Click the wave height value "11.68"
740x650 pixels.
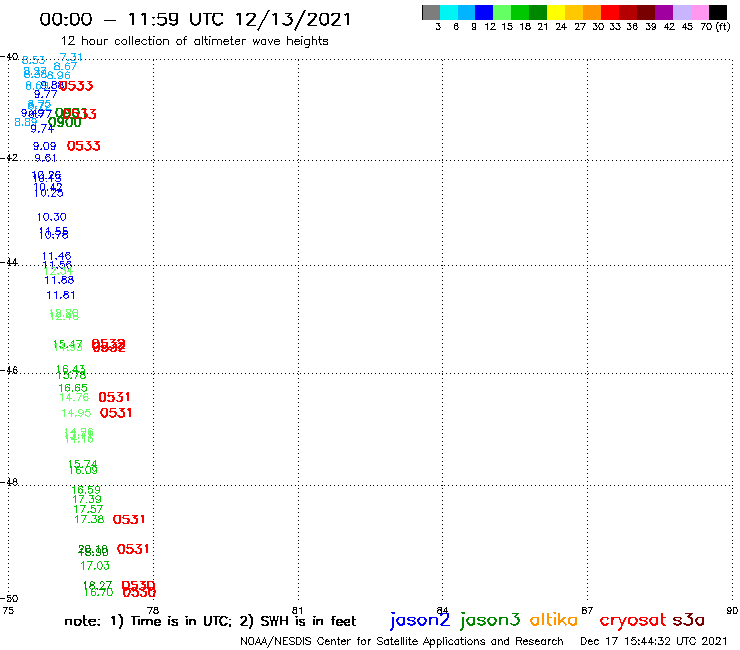[x=59, y=280]
